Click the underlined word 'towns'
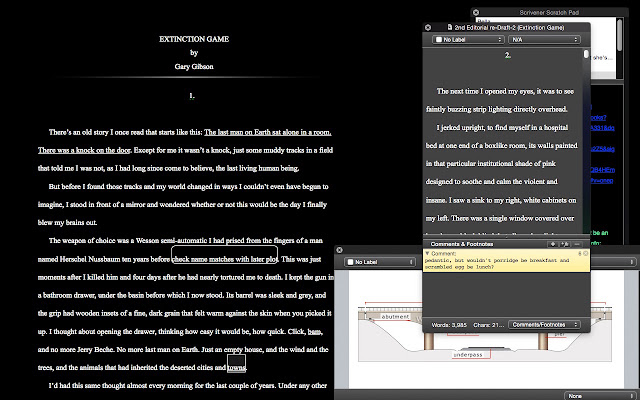This screenshot has height=400, width=640. click(236, 367)
